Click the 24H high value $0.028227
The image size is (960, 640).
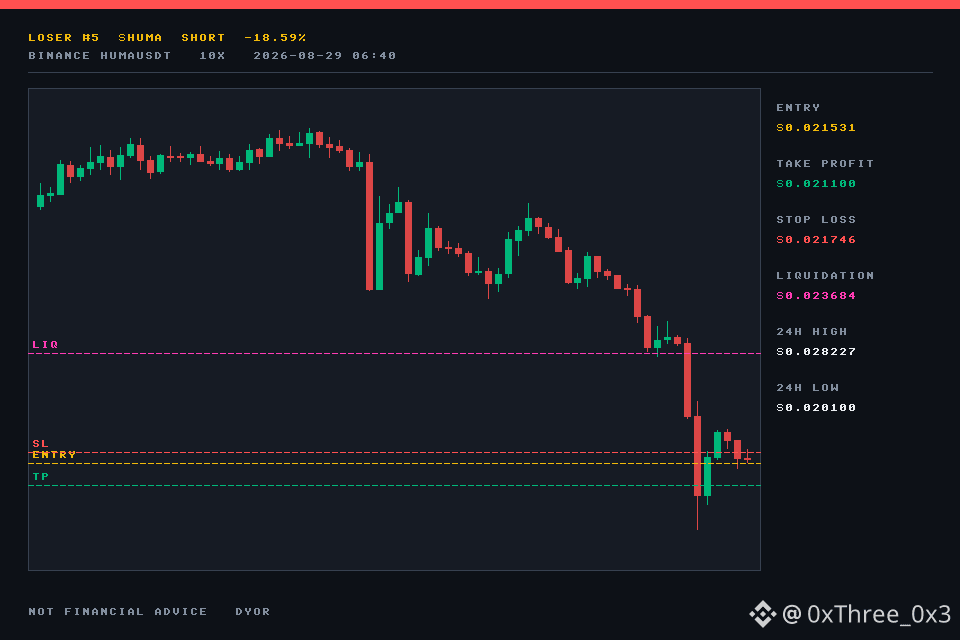coord(816,352)
